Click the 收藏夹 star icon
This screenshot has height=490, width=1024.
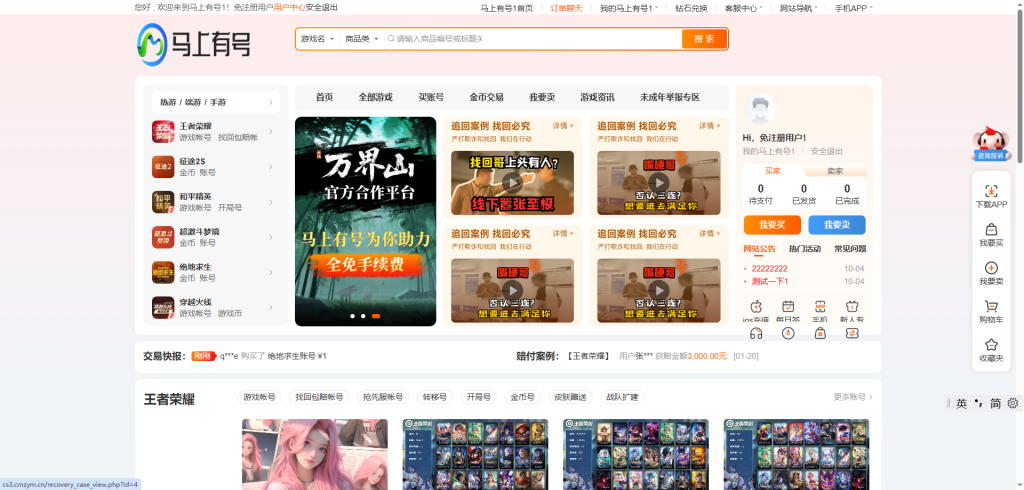[x=991, y=345]
